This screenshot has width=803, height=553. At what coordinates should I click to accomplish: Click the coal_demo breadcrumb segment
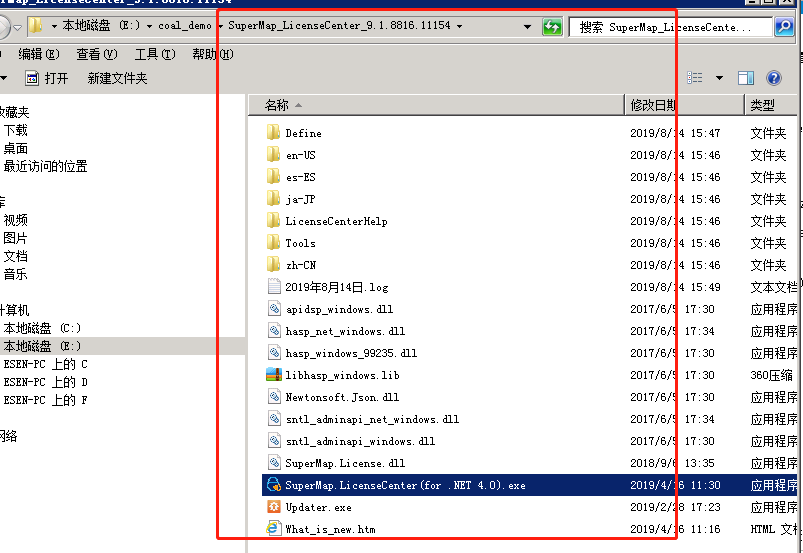185,26
